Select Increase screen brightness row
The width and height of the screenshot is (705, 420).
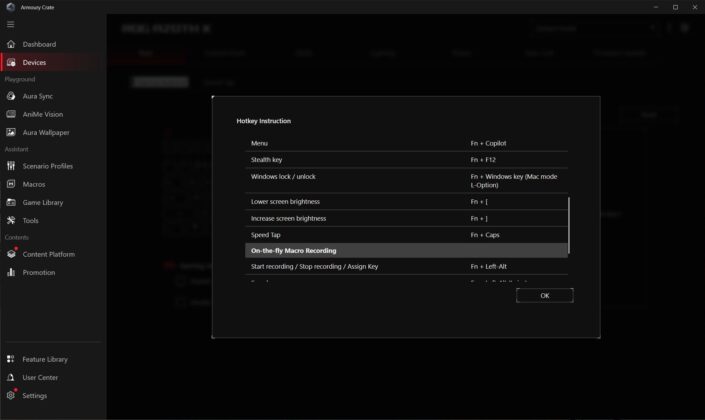click(406, 218)
